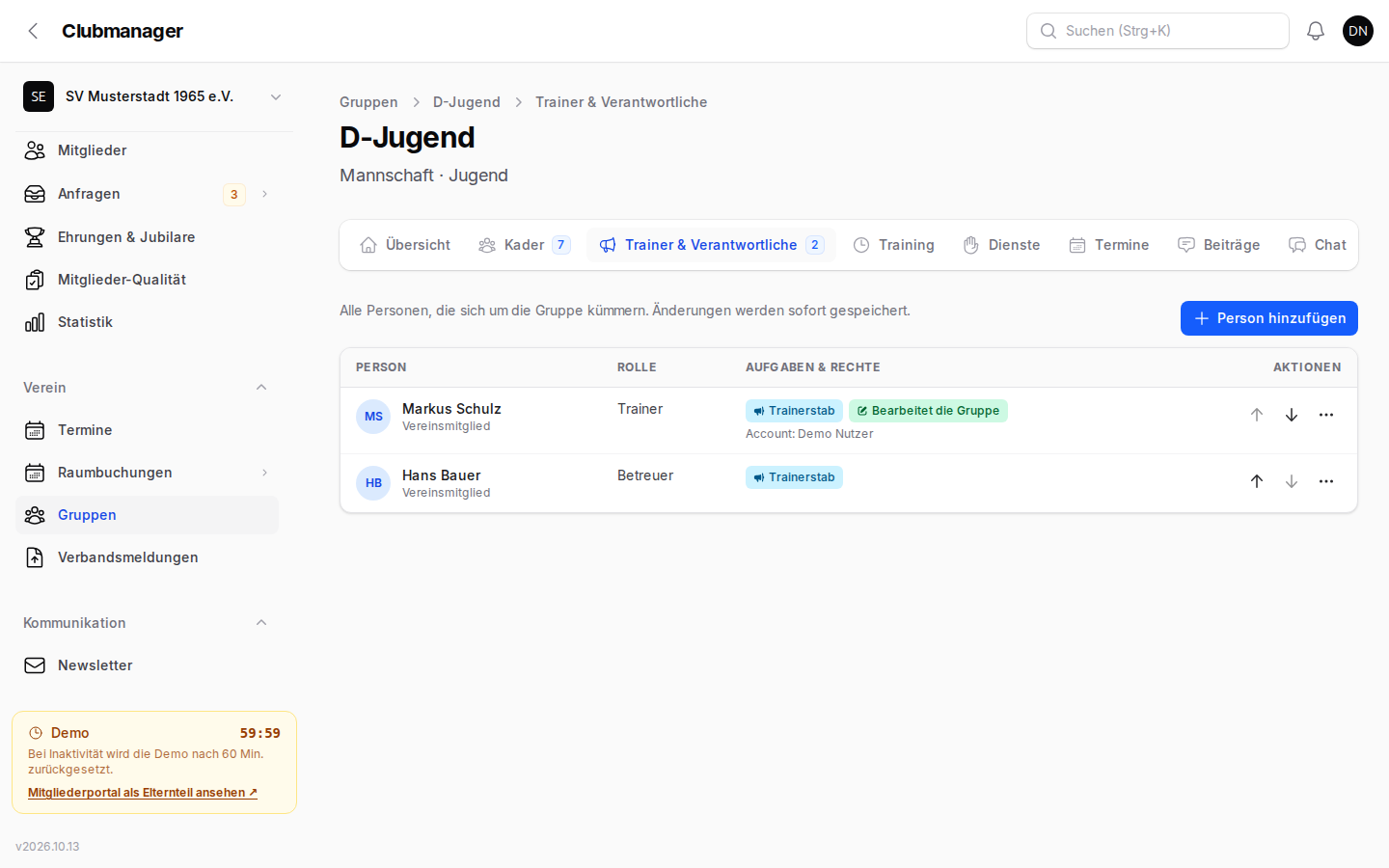Click the back arrow beside Clubmanager
This screenshot has width=1389, height=868.
tap(33, 31)
